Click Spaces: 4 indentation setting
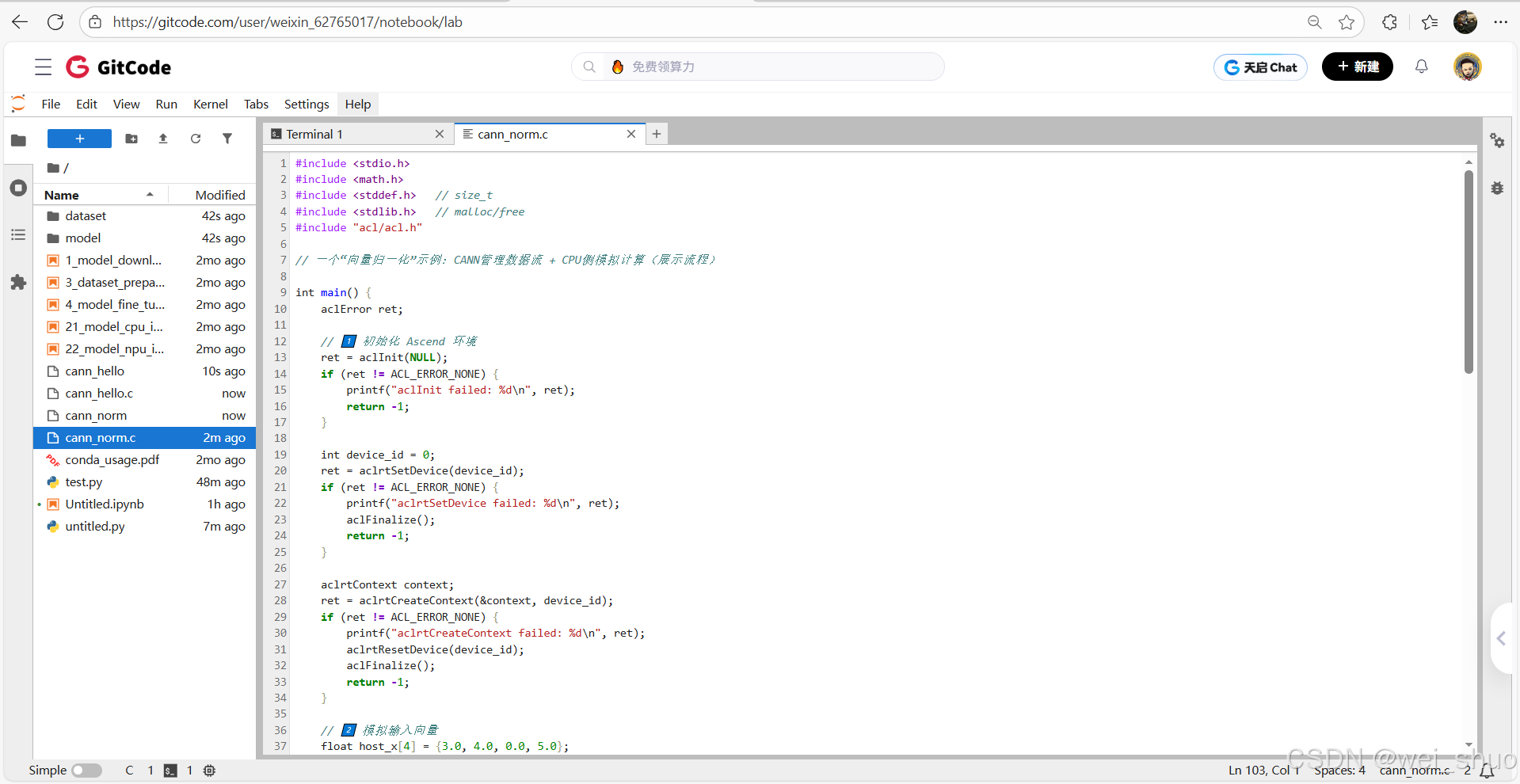The image size is (1520, 784). coord(1339,771)
